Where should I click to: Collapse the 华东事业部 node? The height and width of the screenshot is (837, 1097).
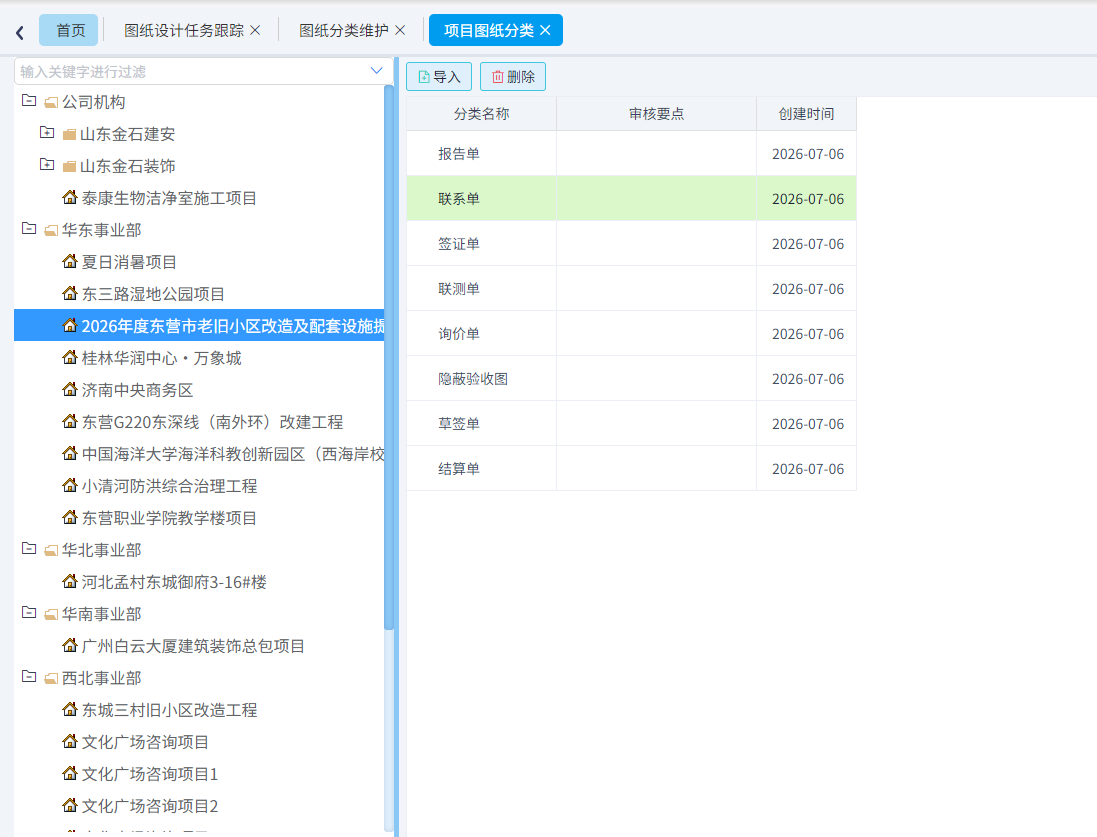pos(29,228)
